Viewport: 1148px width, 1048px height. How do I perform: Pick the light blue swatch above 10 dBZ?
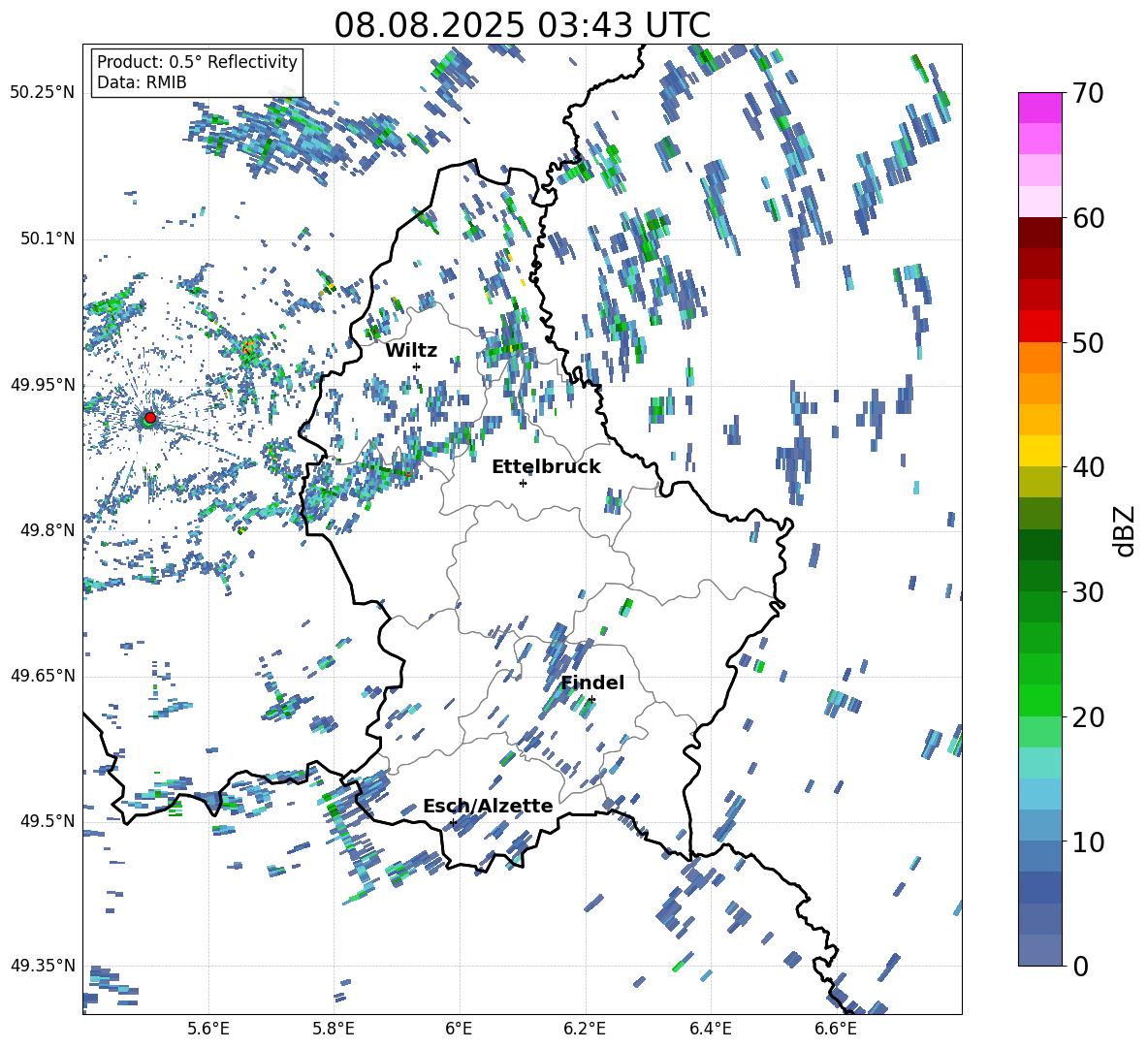point(1039,794)
